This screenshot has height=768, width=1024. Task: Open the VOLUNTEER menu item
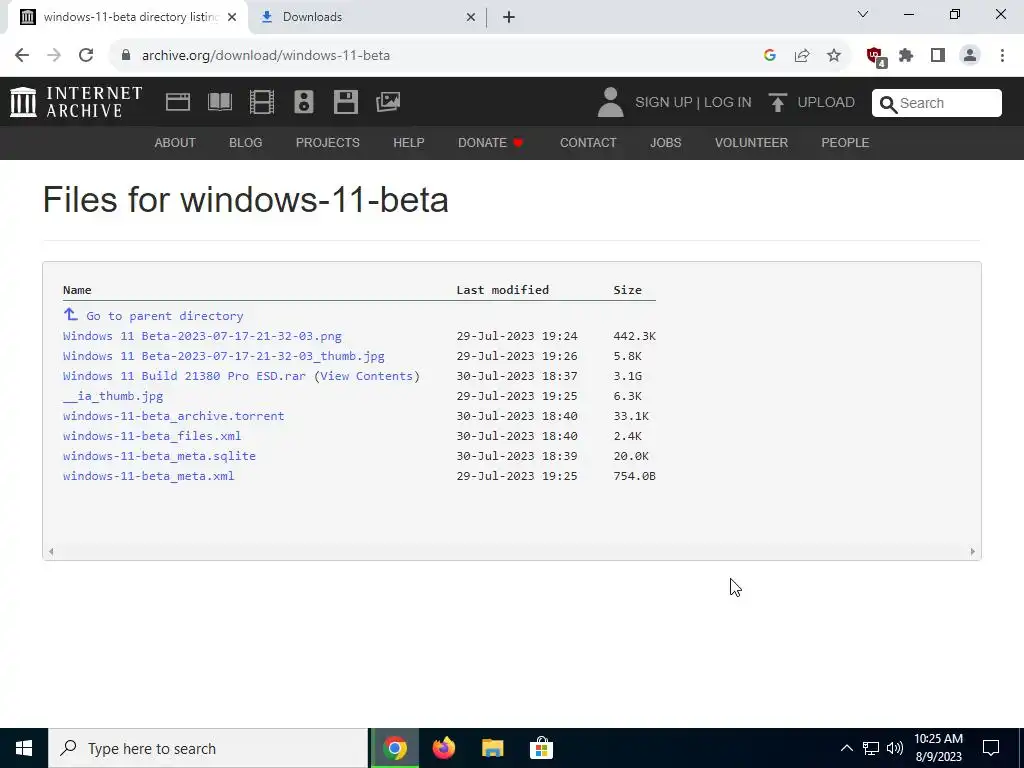click(x=751, y=142)
